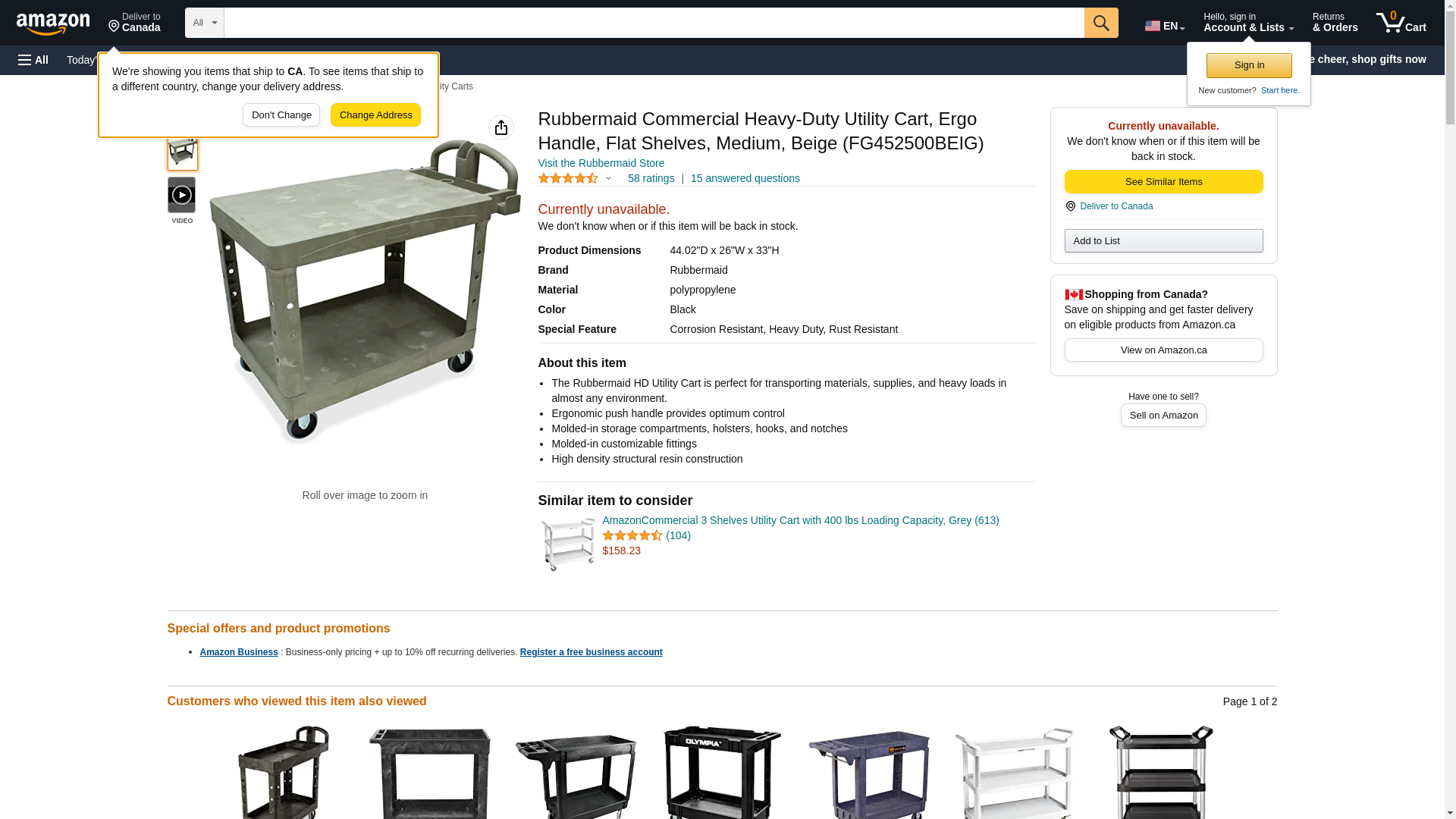Open Returns & Orders
Viewport: 1456px width, 819px height.
[1335, 23]
